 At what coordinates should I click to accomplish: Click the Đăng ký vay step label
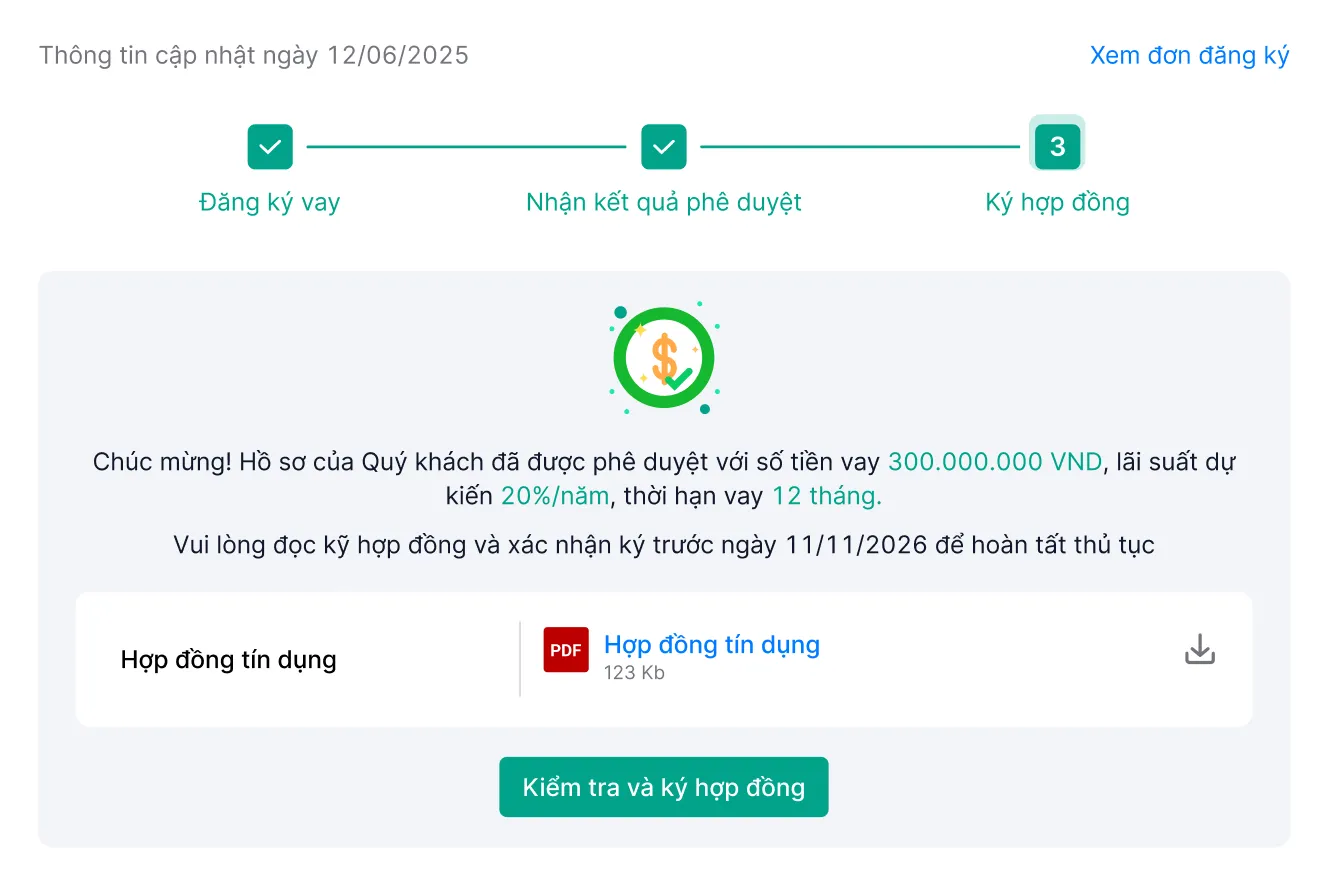(270, 202)
